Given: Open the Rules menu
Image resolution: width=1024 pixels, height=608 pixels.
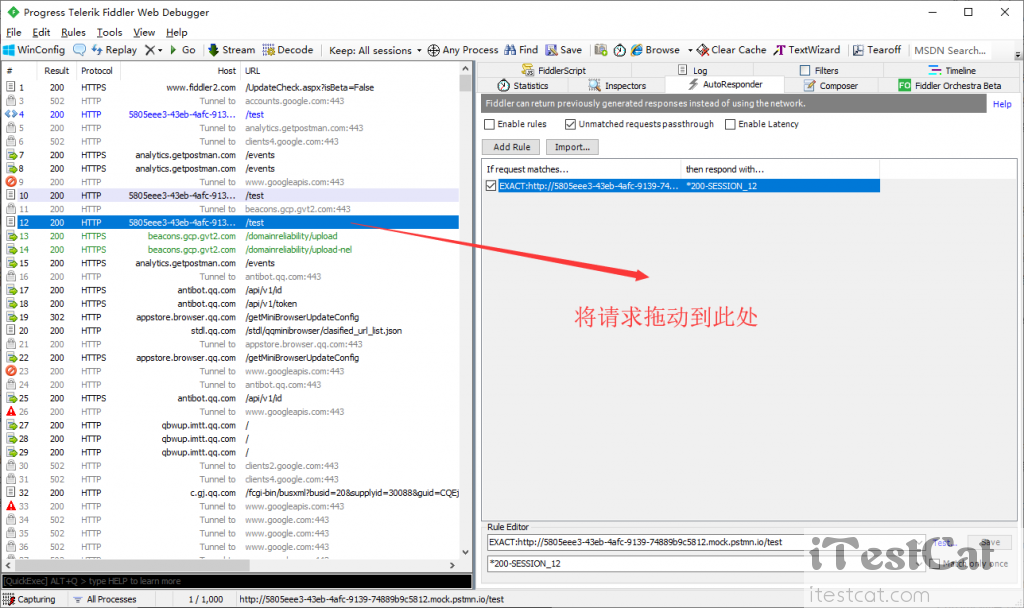Looking at the screenshot, I should pos(73,32).
